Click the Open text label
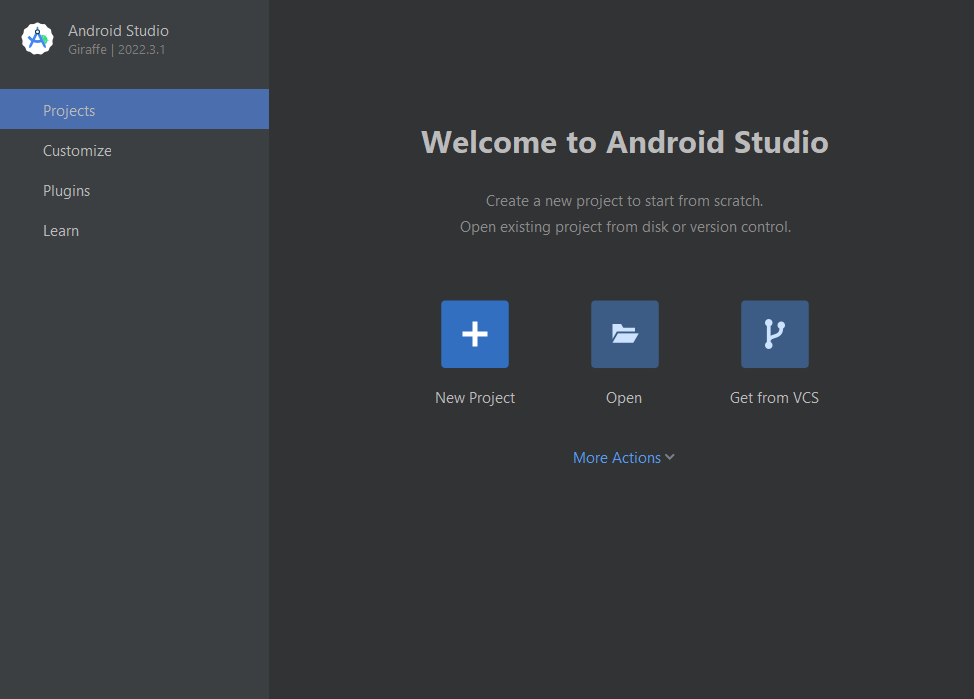 coord(624,398)
